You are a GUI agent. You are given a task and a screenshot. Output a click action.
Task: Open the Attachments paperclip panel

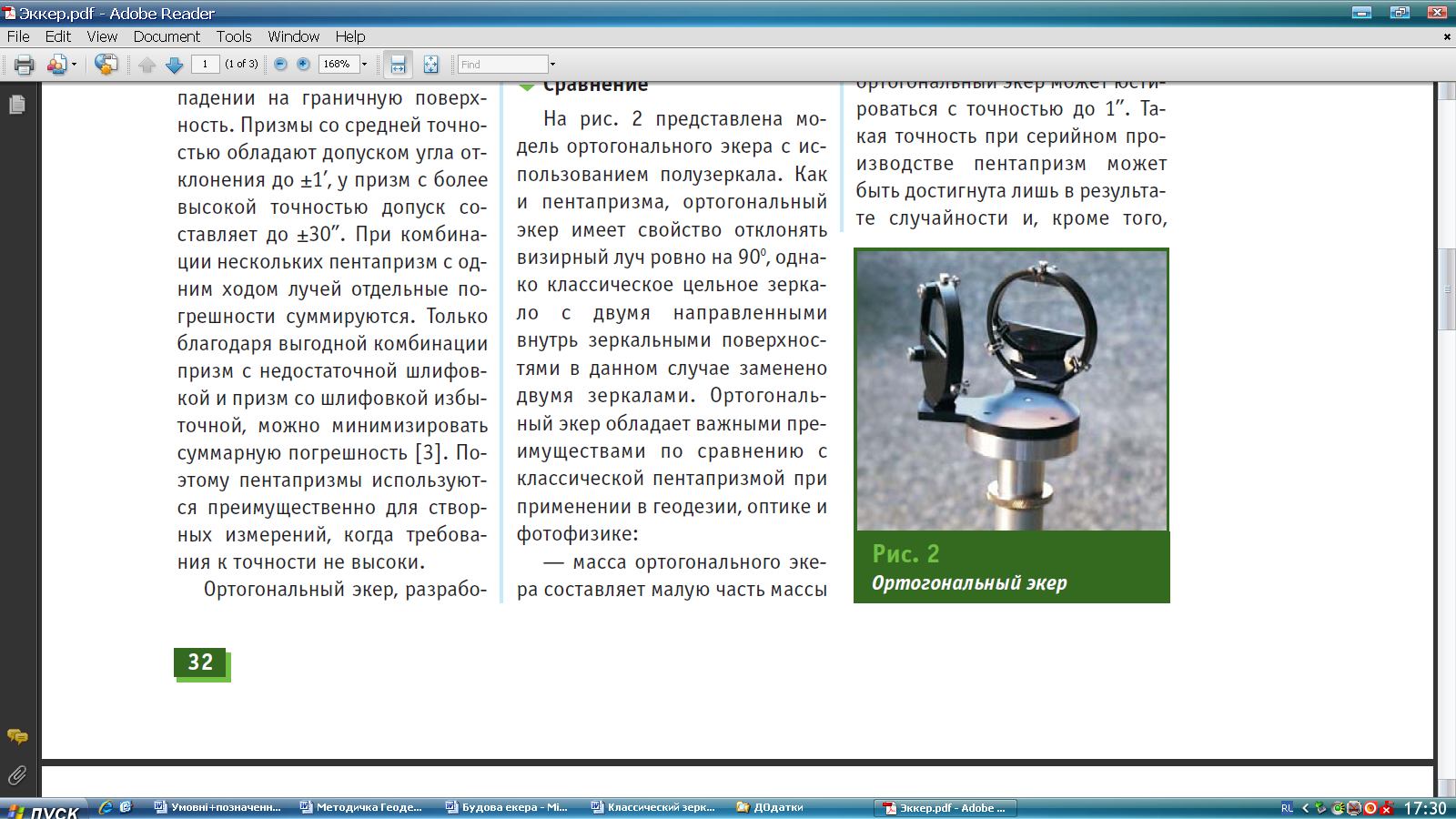click(16, 775)
